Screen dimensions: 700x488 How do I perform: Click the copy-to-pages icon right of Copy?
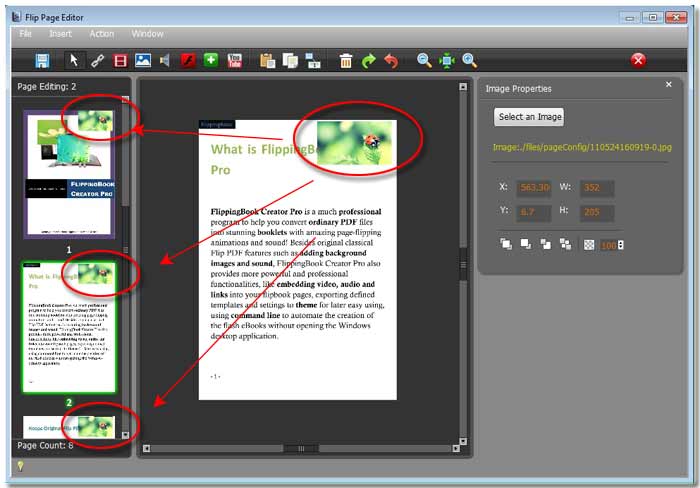[x=313, y=60]
